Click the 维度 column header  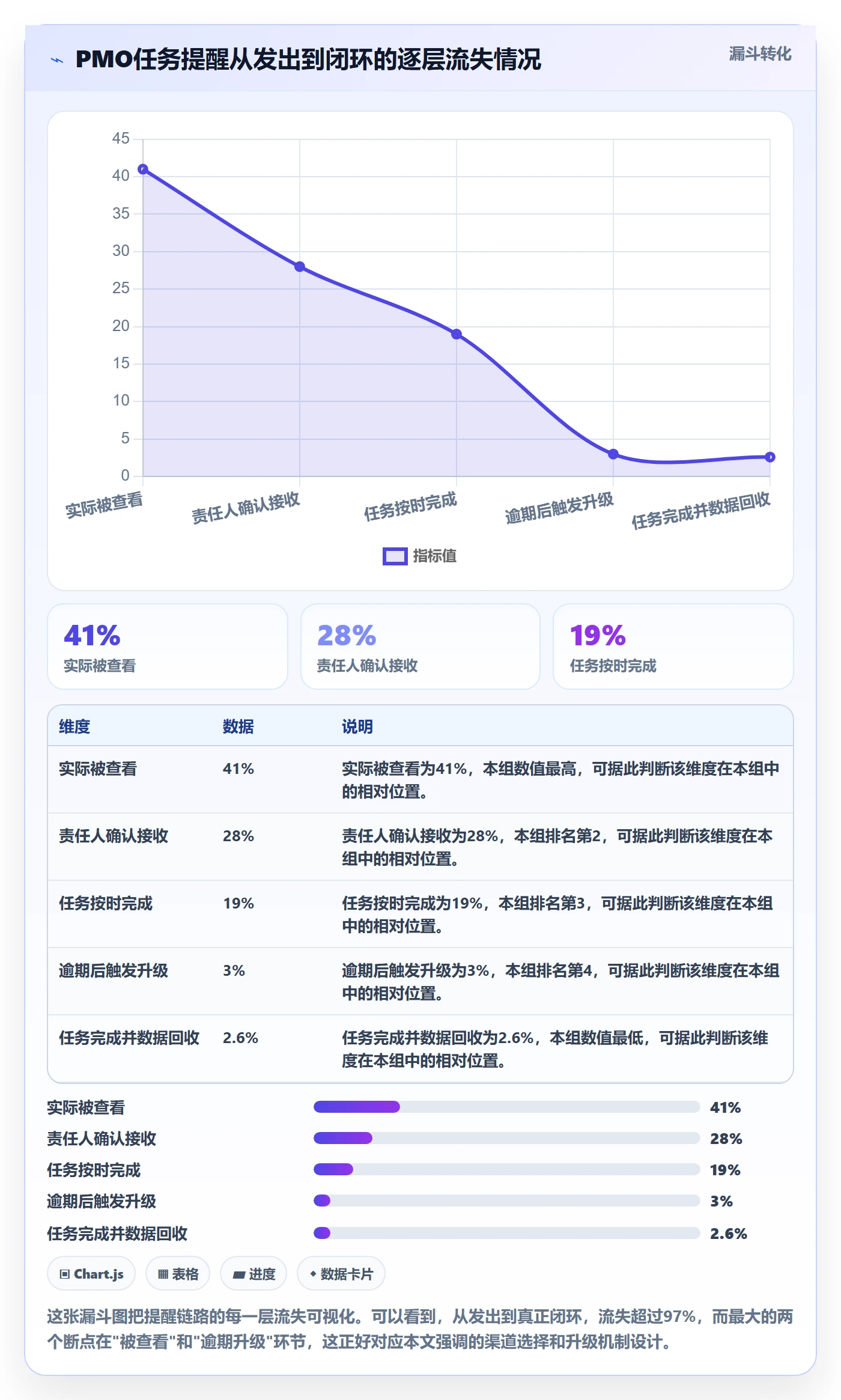(74, 726)
